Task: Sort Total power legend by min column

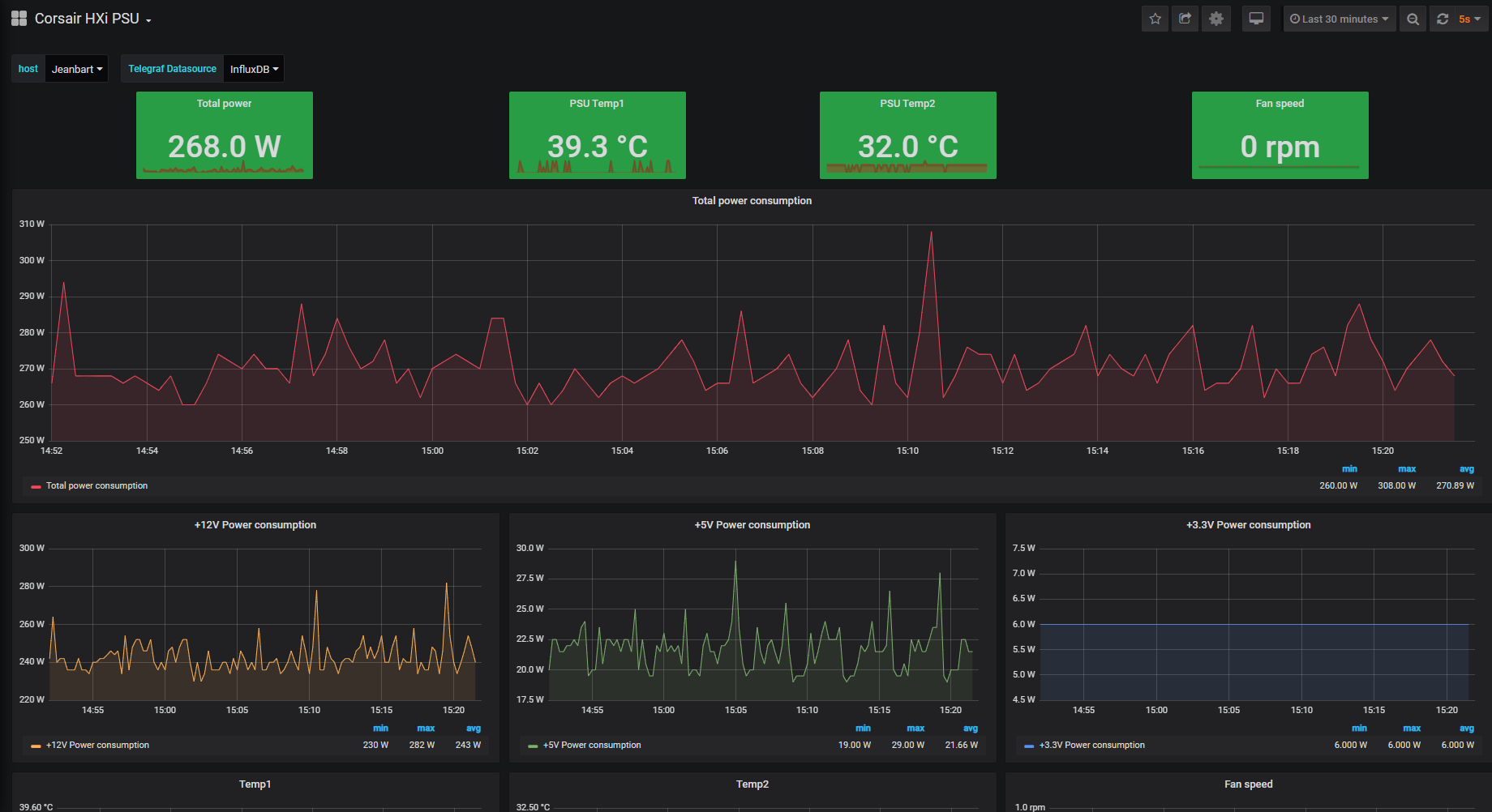Action: click(1349, 468)
